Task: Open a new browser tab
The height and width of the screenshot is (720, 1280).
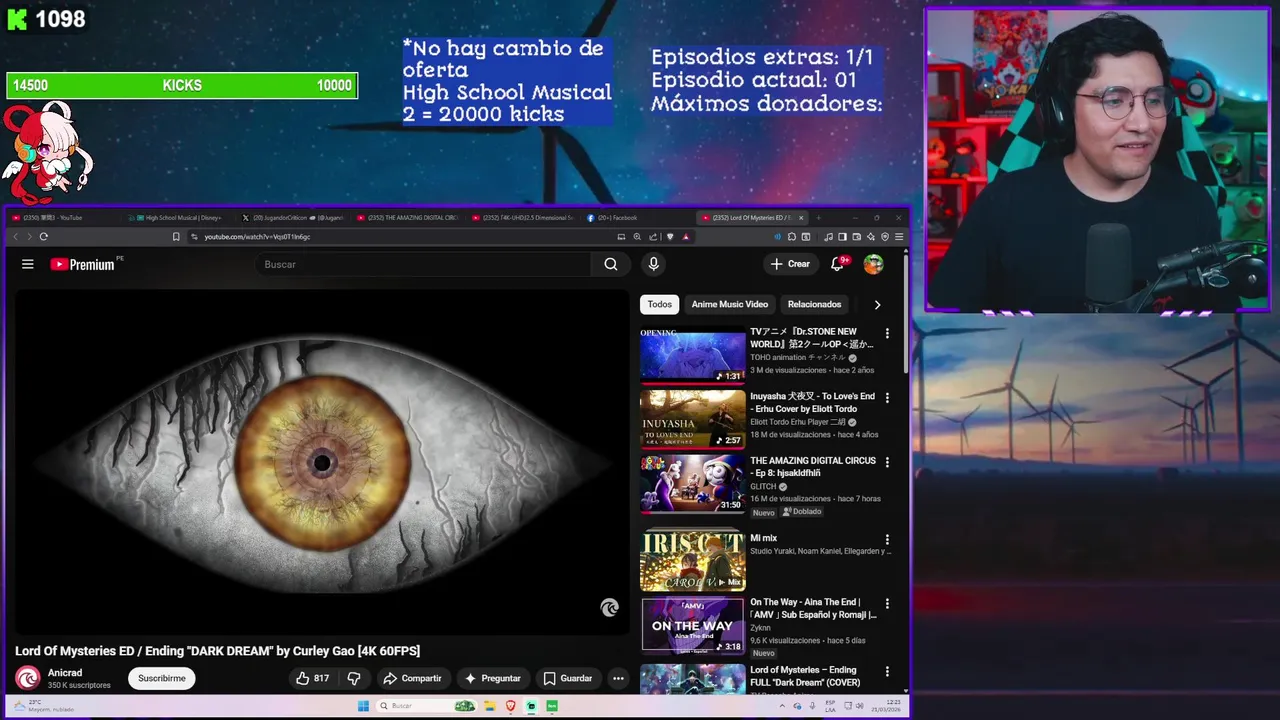Action: tap(818, 218)
